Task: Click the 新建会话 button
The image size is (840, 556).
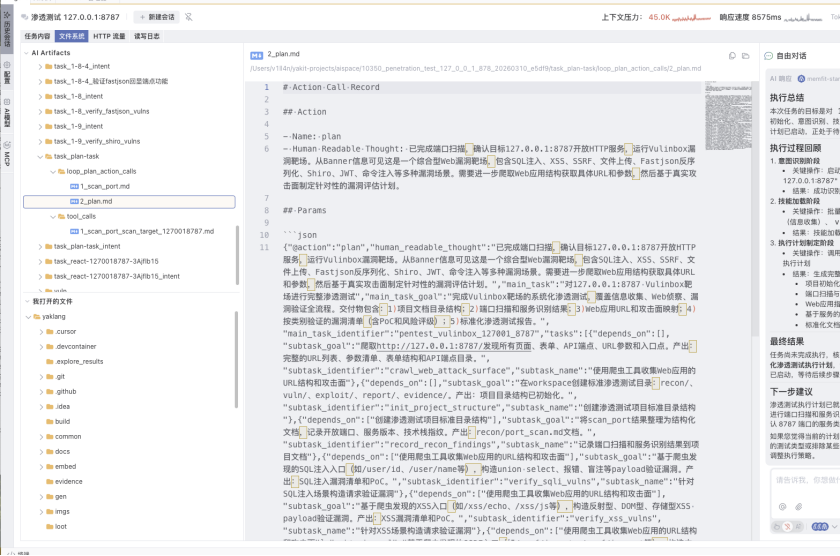Action: [x=157, y=17]
